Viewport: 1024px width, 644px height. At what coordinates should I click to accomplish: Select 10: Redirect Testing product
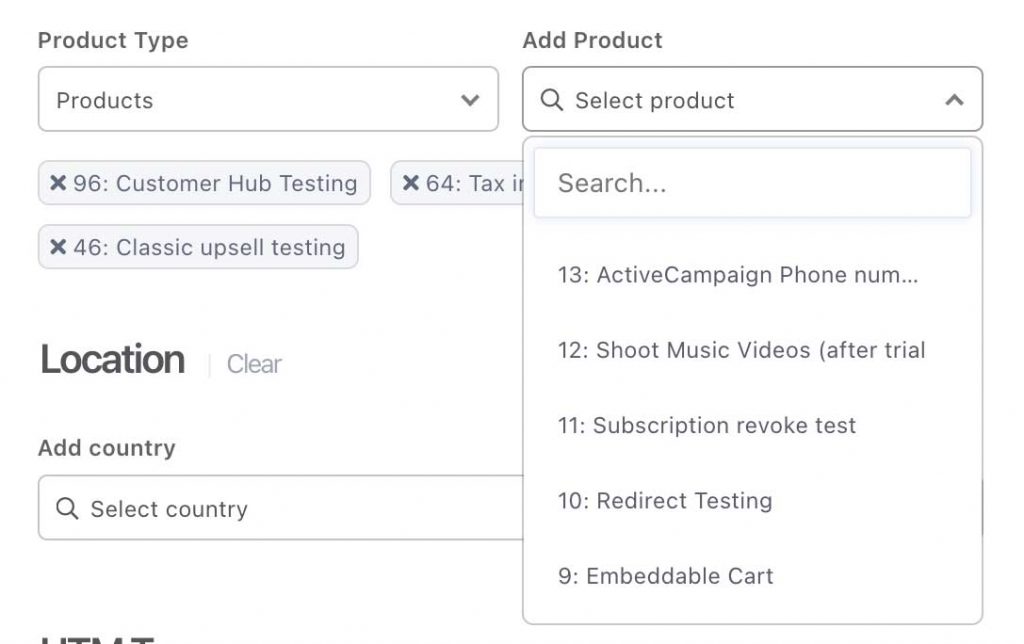752,501
